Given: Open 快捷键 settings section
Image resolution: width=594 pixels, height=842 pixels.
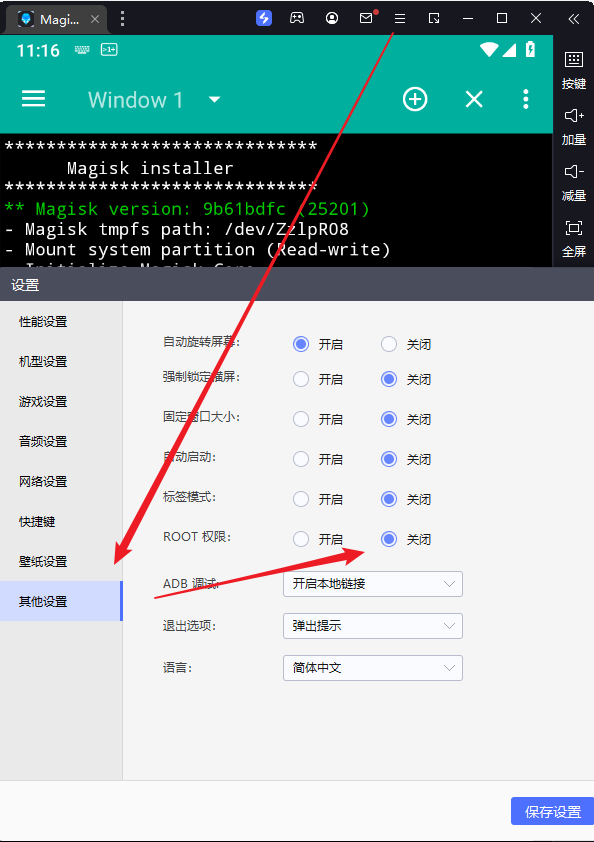Looking at the screenshot, I should click(37, 521).
